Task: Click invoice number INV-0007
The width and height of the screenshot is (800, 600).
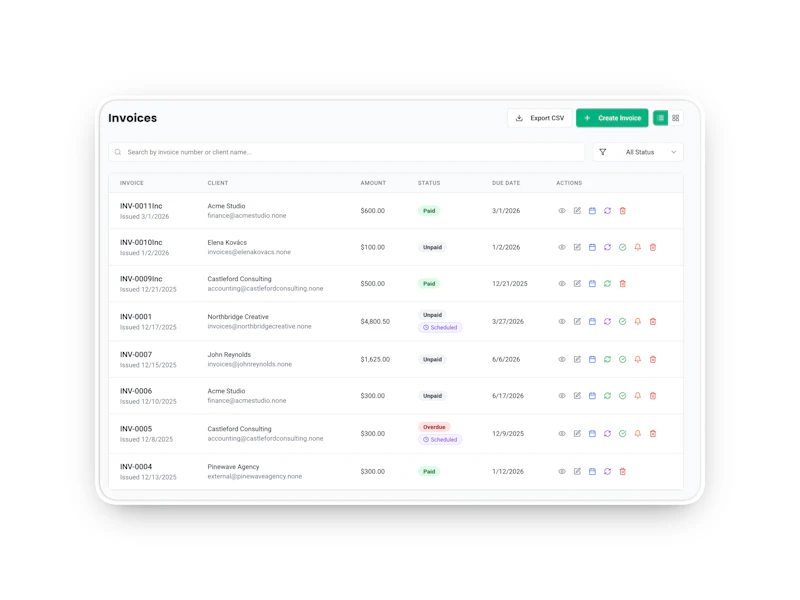Action: (x=136, y=355)
